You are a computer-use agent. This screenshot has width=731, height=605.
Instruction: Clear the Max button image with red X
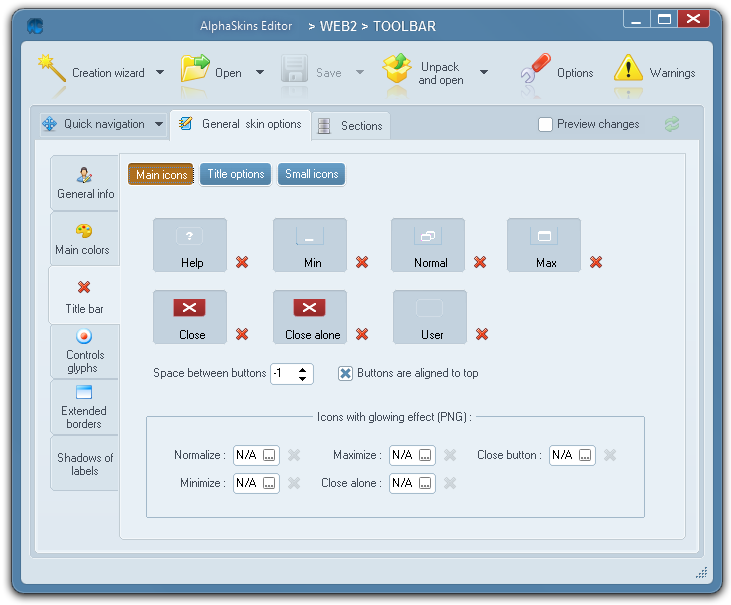tap(596, 262)
